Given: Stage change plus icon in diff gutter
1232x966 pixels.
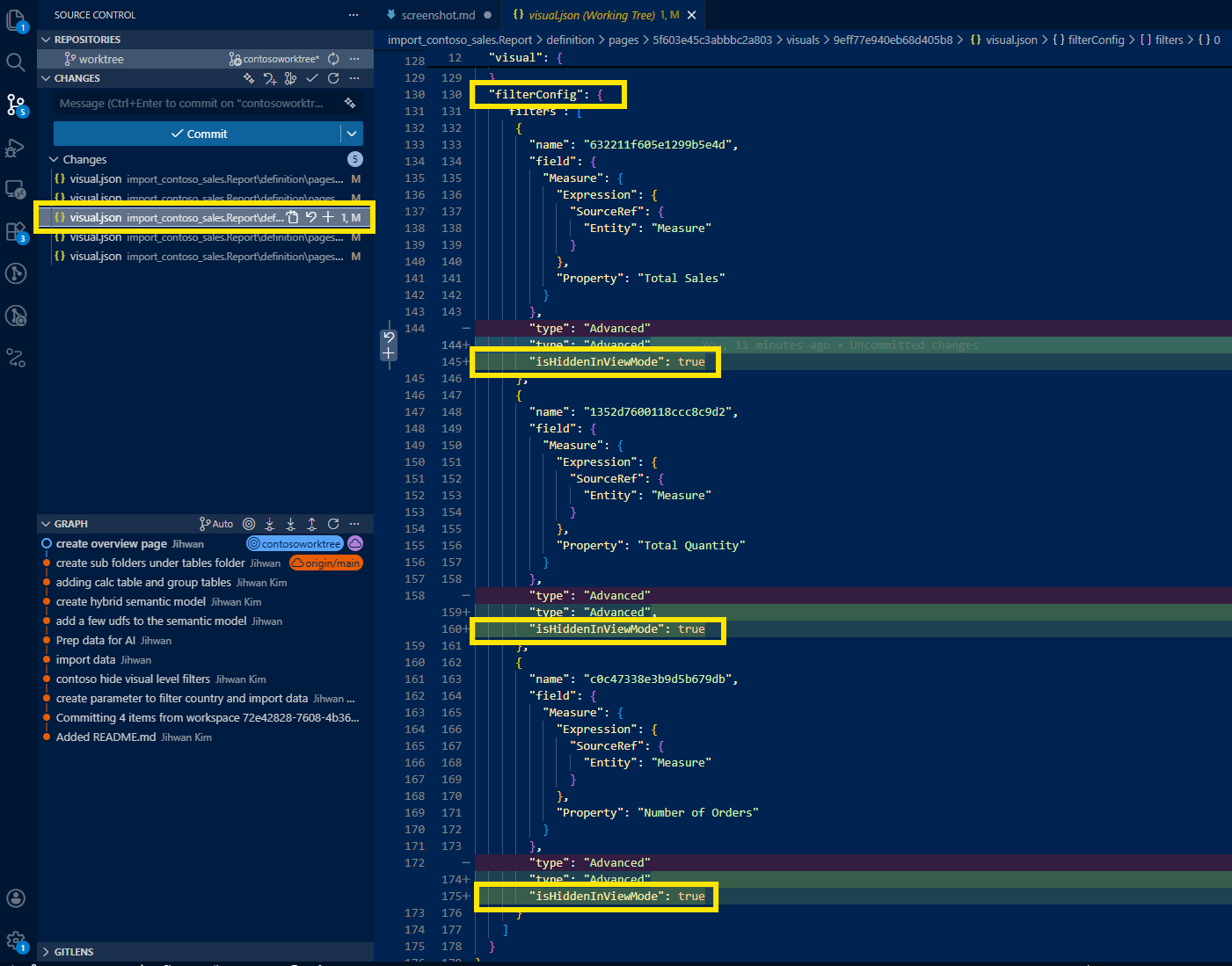Looking at the screenshot, I should pyautogui.click(x=389, y=352).
